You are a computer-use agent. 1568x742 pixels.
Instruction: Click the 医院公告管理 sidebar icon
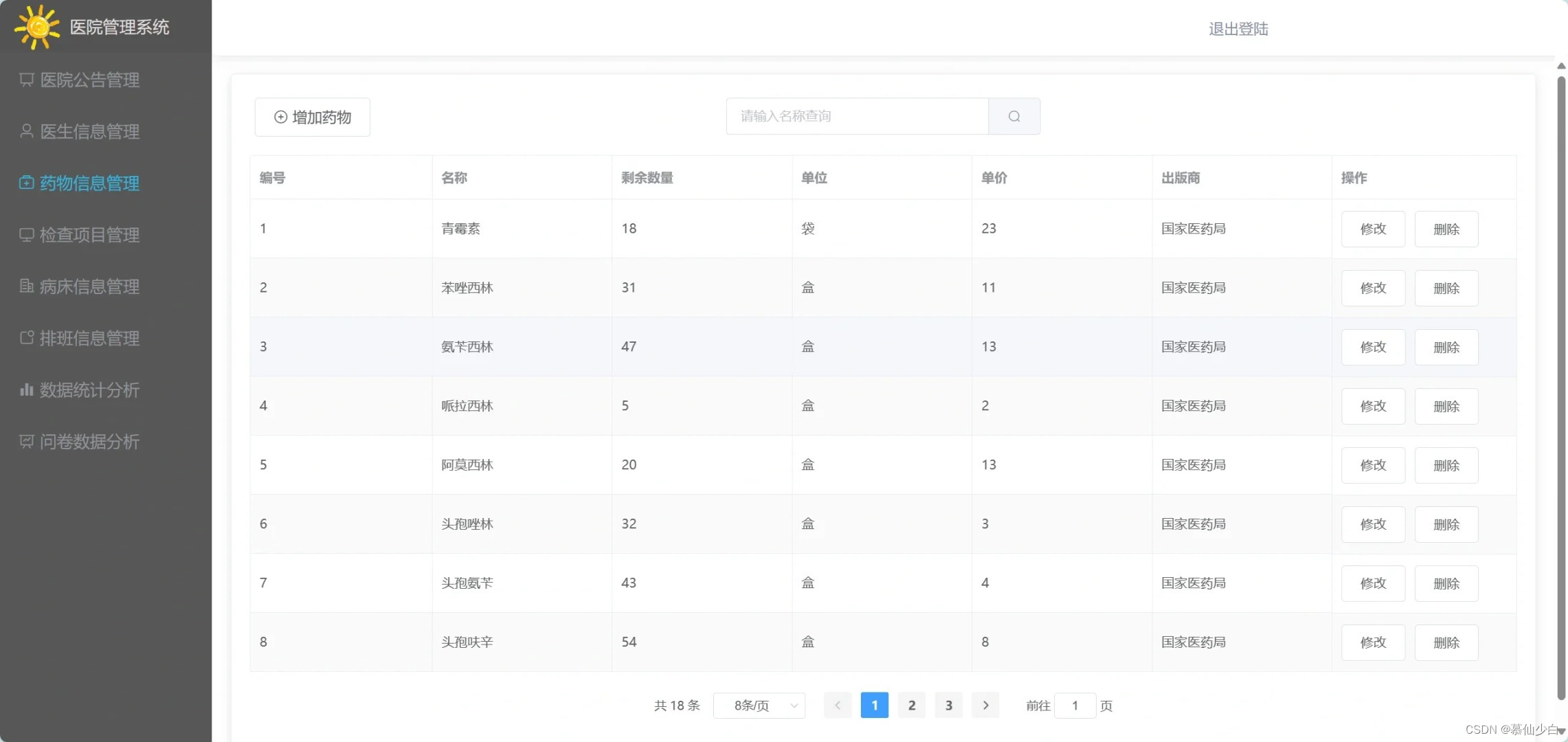[27, 80]
